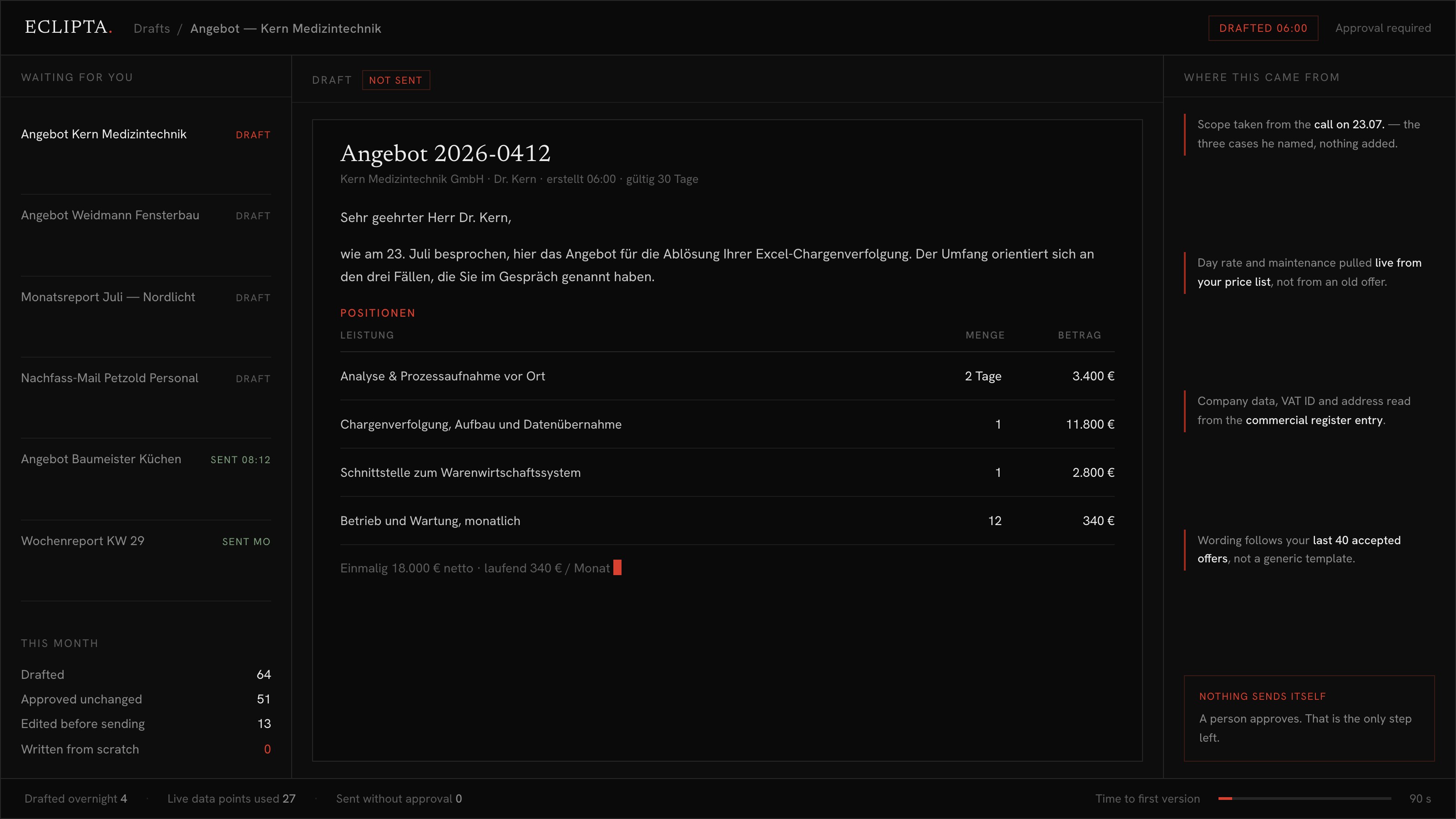The image size is (1456, 819).
Task: Click the POSITIONEN section header
Action: coord(378,313)
